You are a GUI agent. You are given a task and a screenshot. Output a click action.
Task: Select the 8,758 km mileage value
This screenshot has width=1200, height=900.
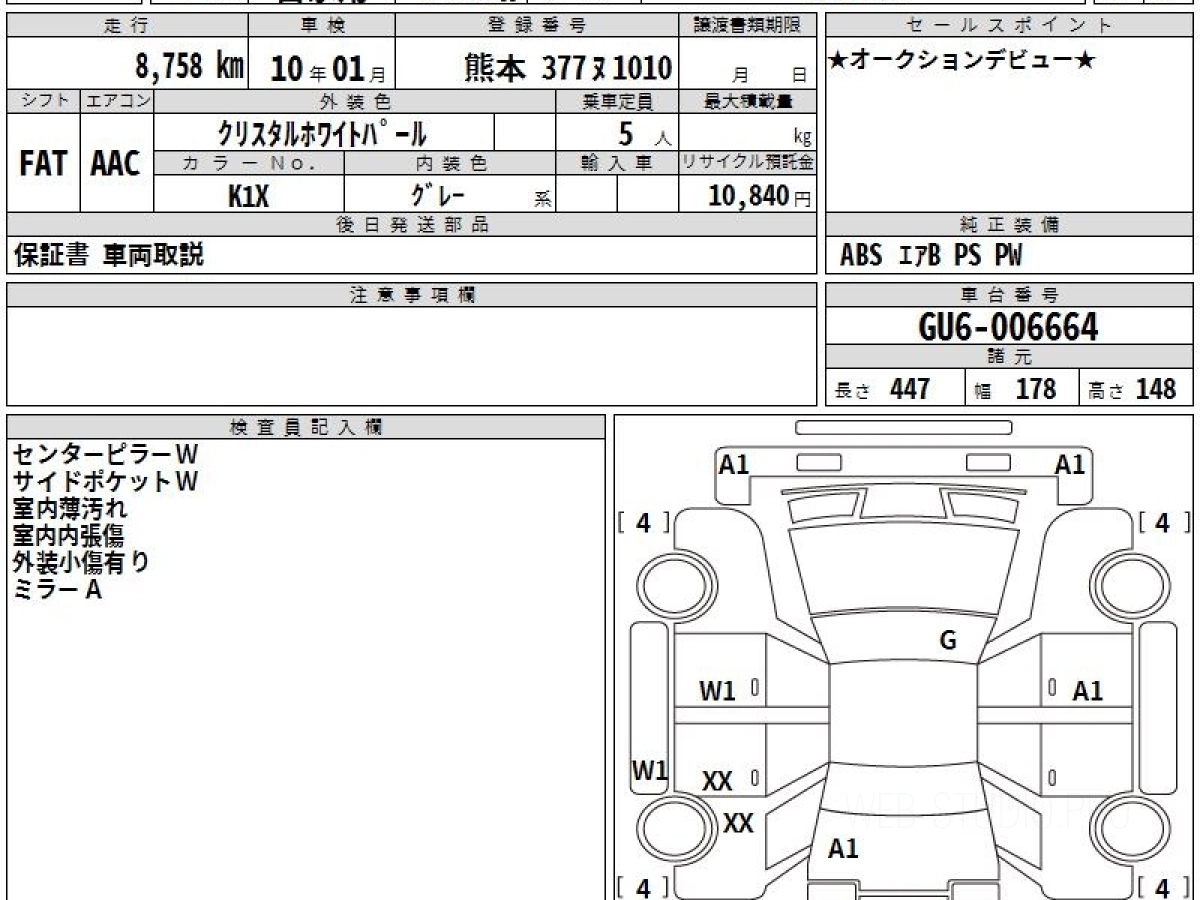click(x=189, y=67)
